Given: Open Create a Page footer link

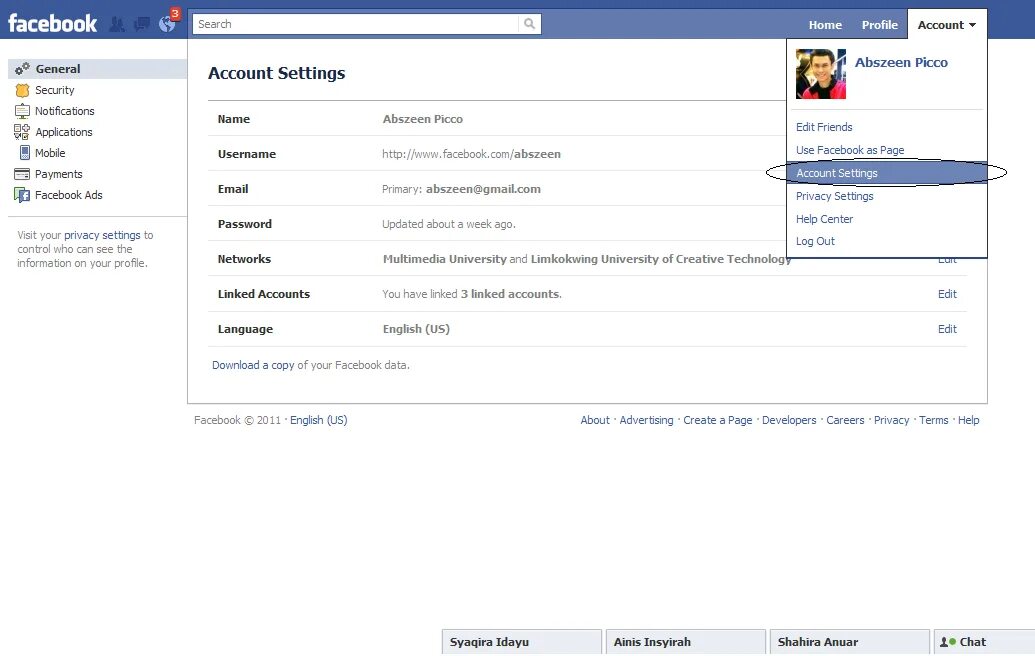Looking at the screenshot, I should pos(718,420).
